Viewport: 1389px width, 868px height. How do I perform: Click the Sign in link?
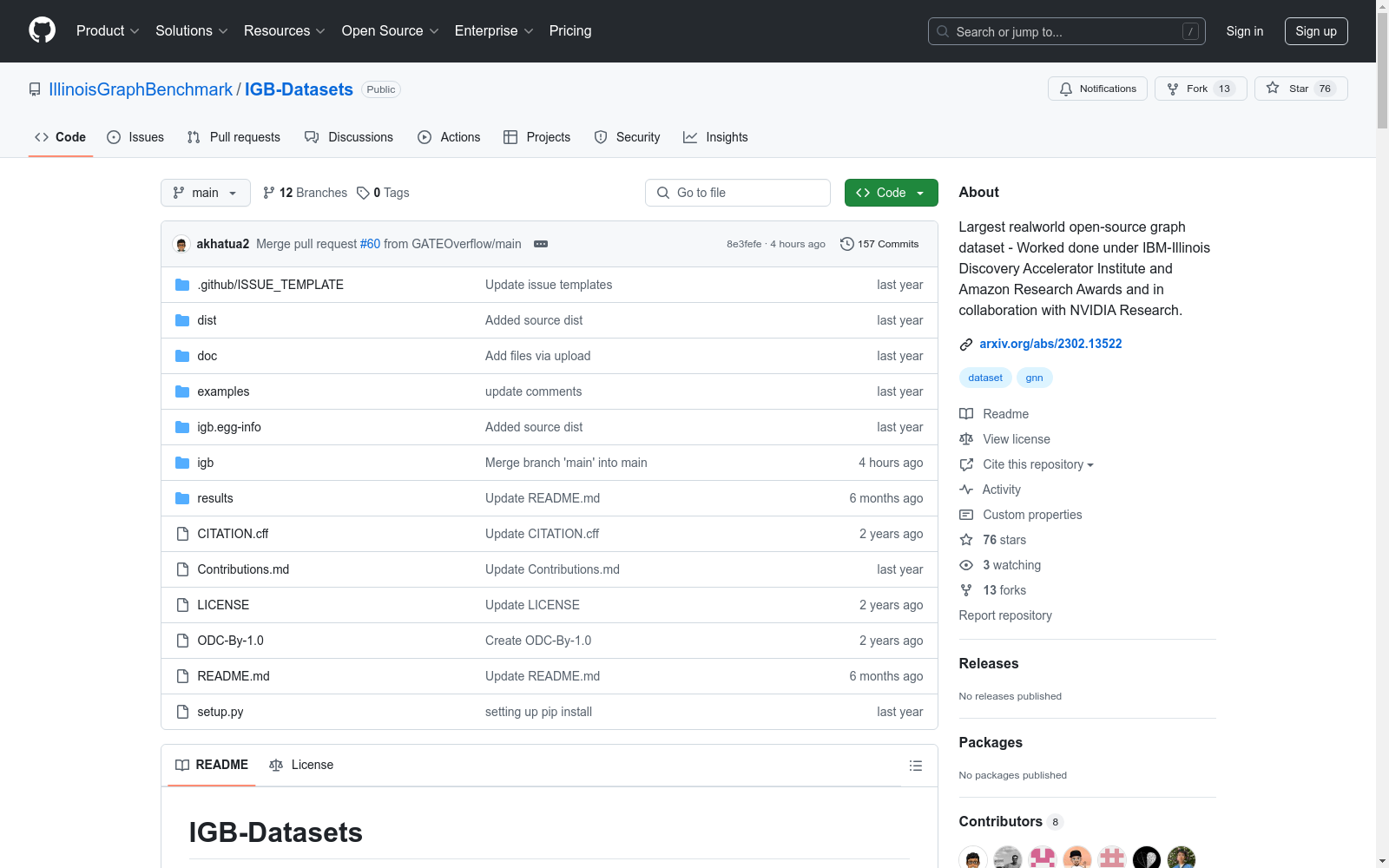pos(1245,31)
